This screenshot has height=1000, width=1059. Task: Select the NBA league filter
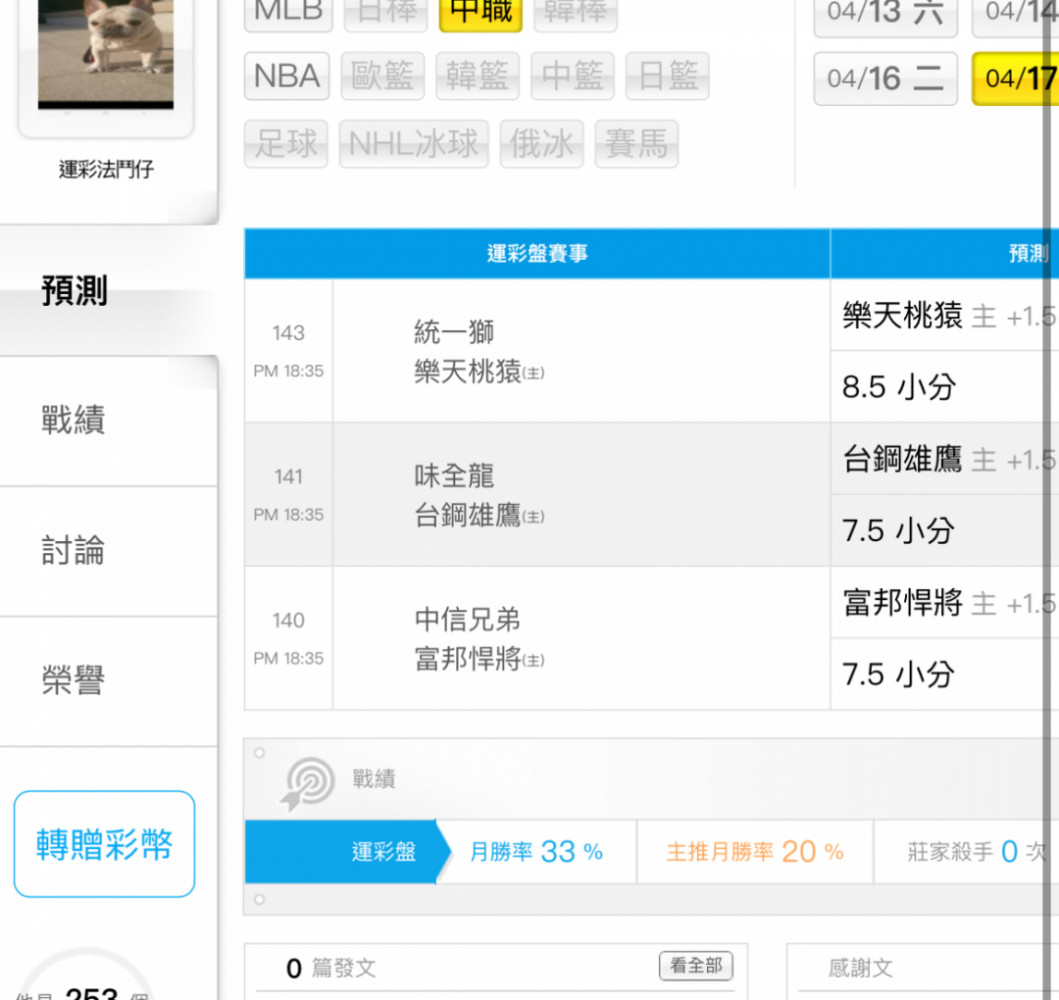[x=287, y=76]
